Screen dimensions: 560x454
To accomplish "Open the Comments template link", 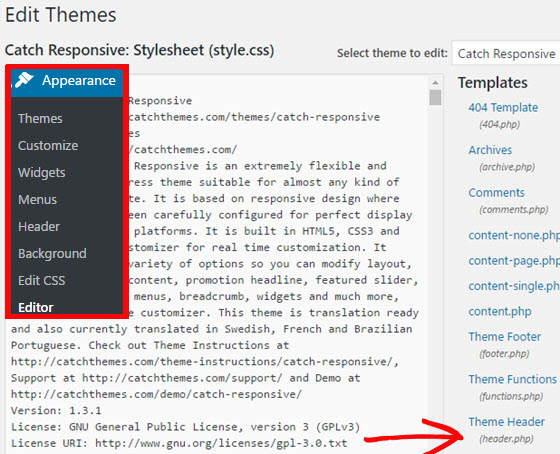I will [x=496, y=193].
